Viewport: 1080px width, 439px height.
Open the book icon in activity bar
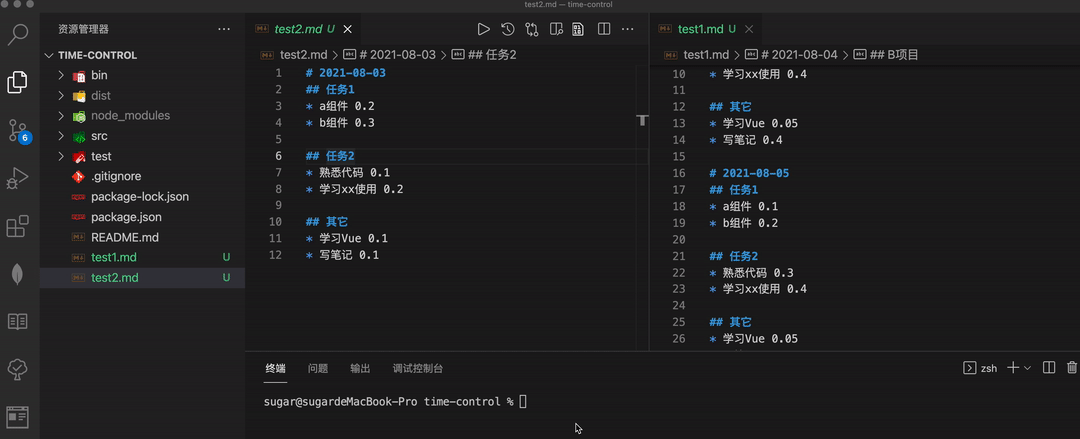tap(18, 321)
